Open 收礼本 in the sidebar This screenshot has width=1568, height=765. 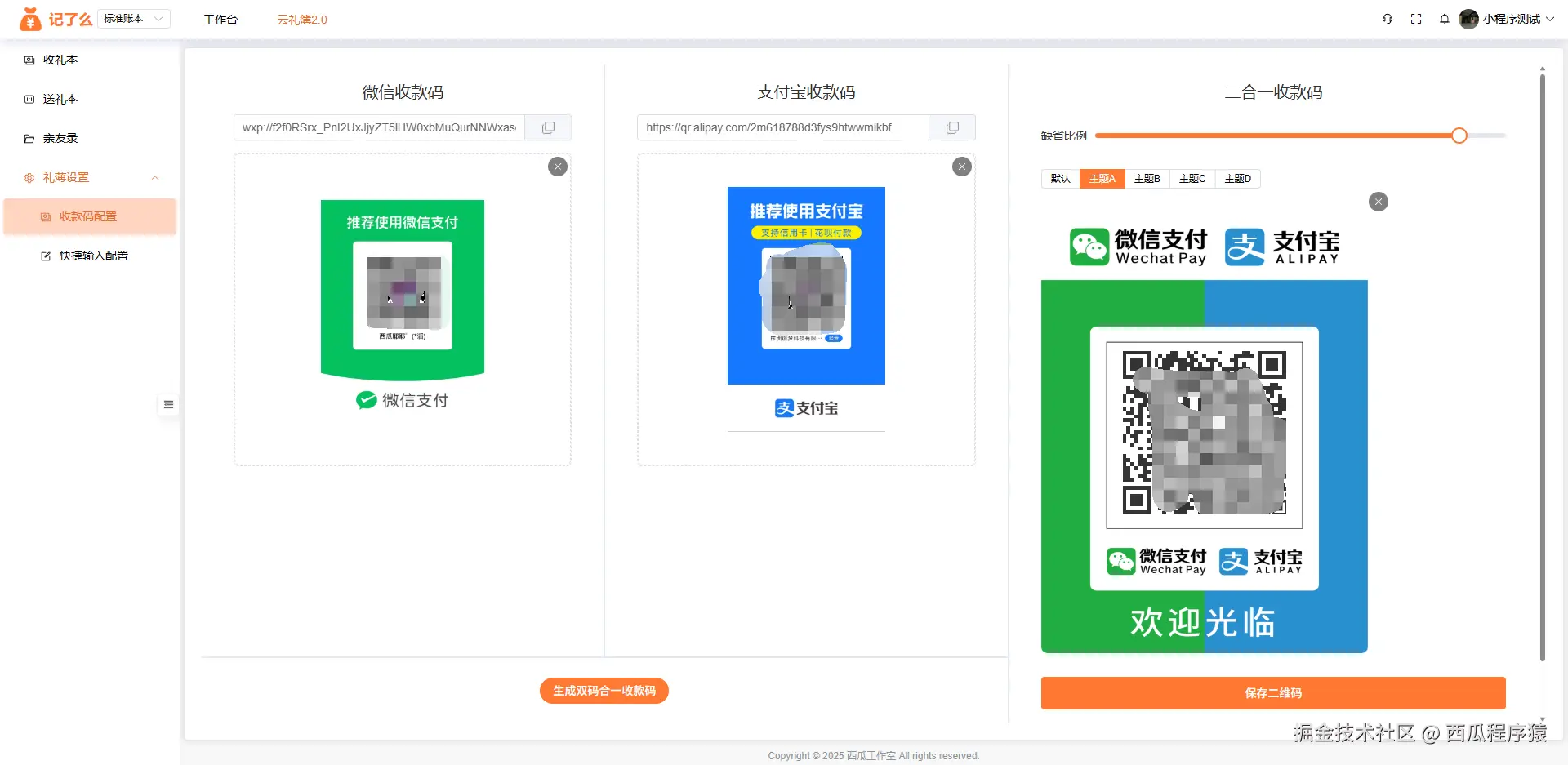[x=90, y=60]
